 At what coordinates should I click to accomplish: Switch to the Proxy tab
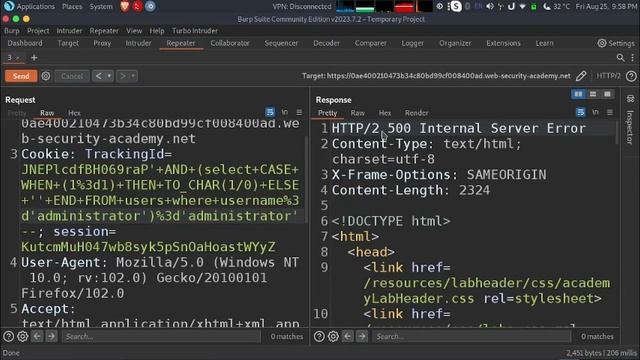pos(102,43)
